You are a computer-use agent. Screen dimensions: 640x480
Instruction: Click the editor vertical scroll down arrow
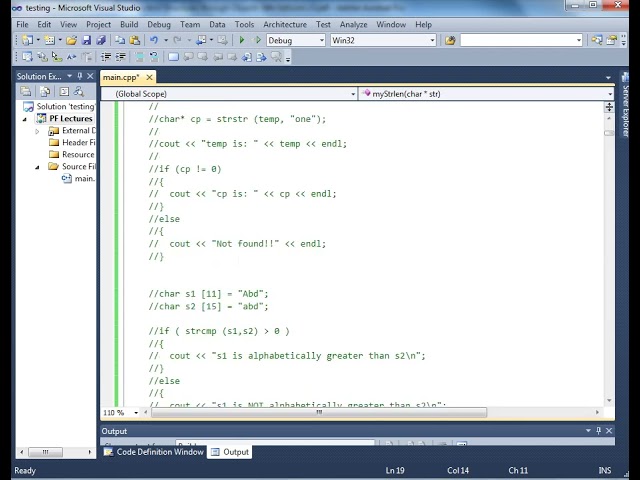click(x=609, y=400)
